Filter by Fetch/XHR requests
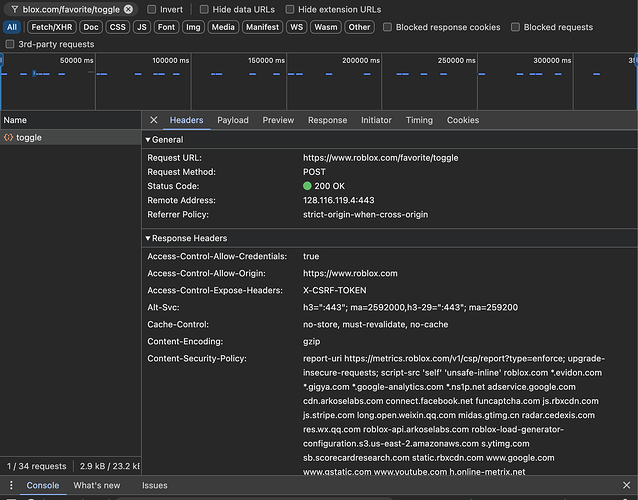Screen dimensions: 638x500 tap(52, 27)
